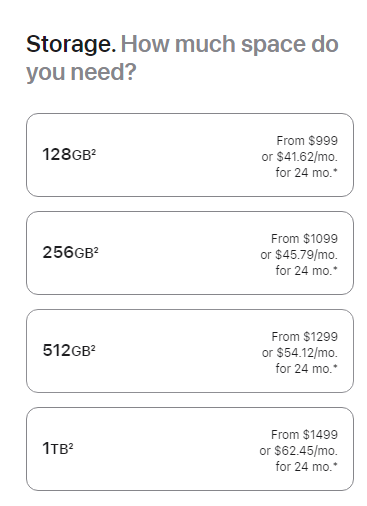367x506 pixels.
Task: Open footnote 2 beside 1TB
Action: (x=71, y=445)
